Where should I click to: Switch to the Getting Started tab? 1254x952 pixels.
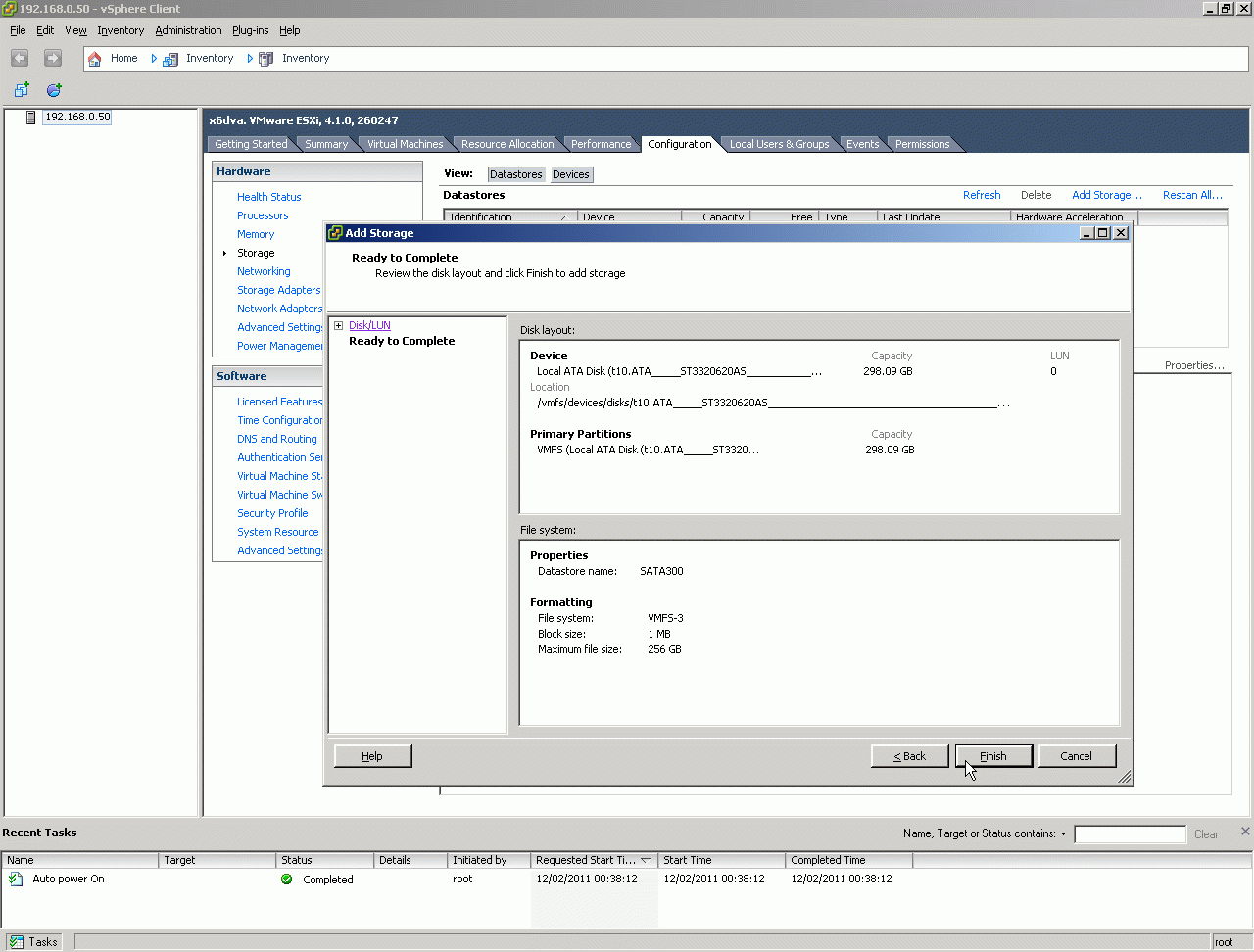(x=251, y=144)
